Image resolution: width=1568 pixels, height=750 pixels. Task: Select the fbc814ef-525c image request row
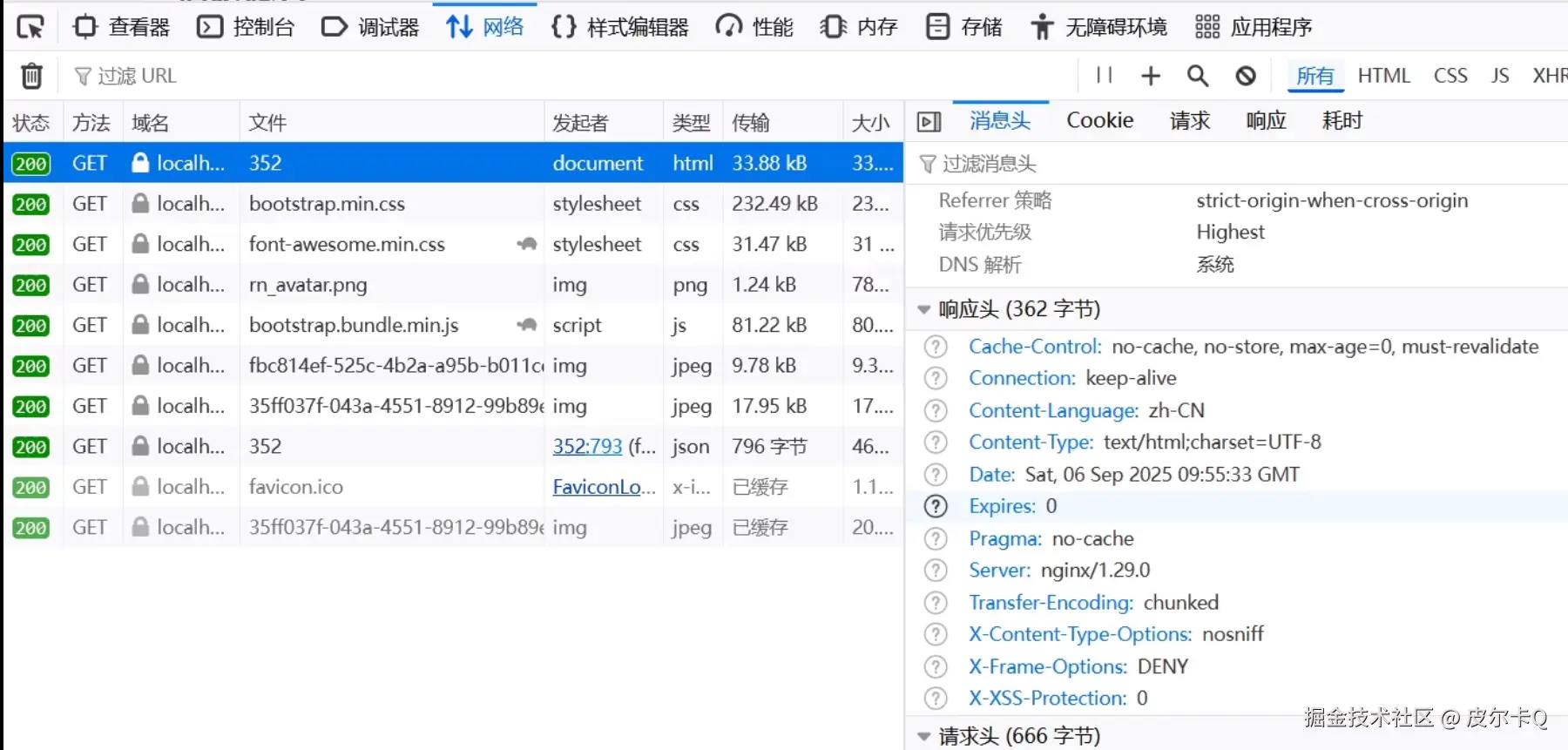(x=453, y=366)
